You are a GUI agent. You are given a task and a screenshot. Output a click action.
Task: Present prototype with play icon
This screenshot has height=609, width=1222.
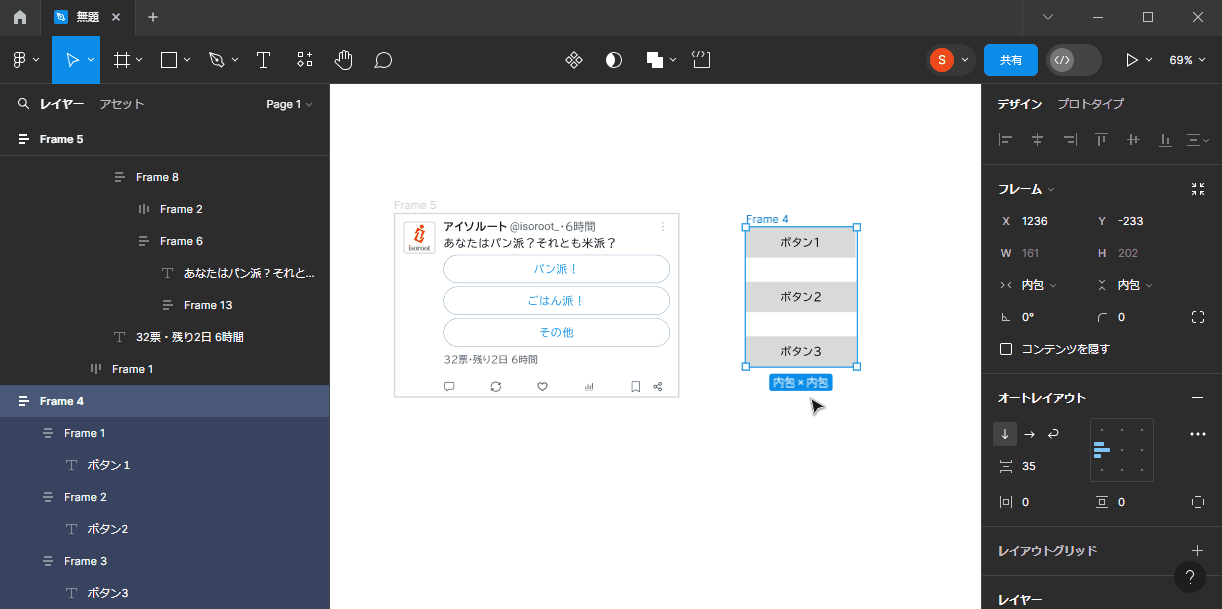(x=1132, y=60)
